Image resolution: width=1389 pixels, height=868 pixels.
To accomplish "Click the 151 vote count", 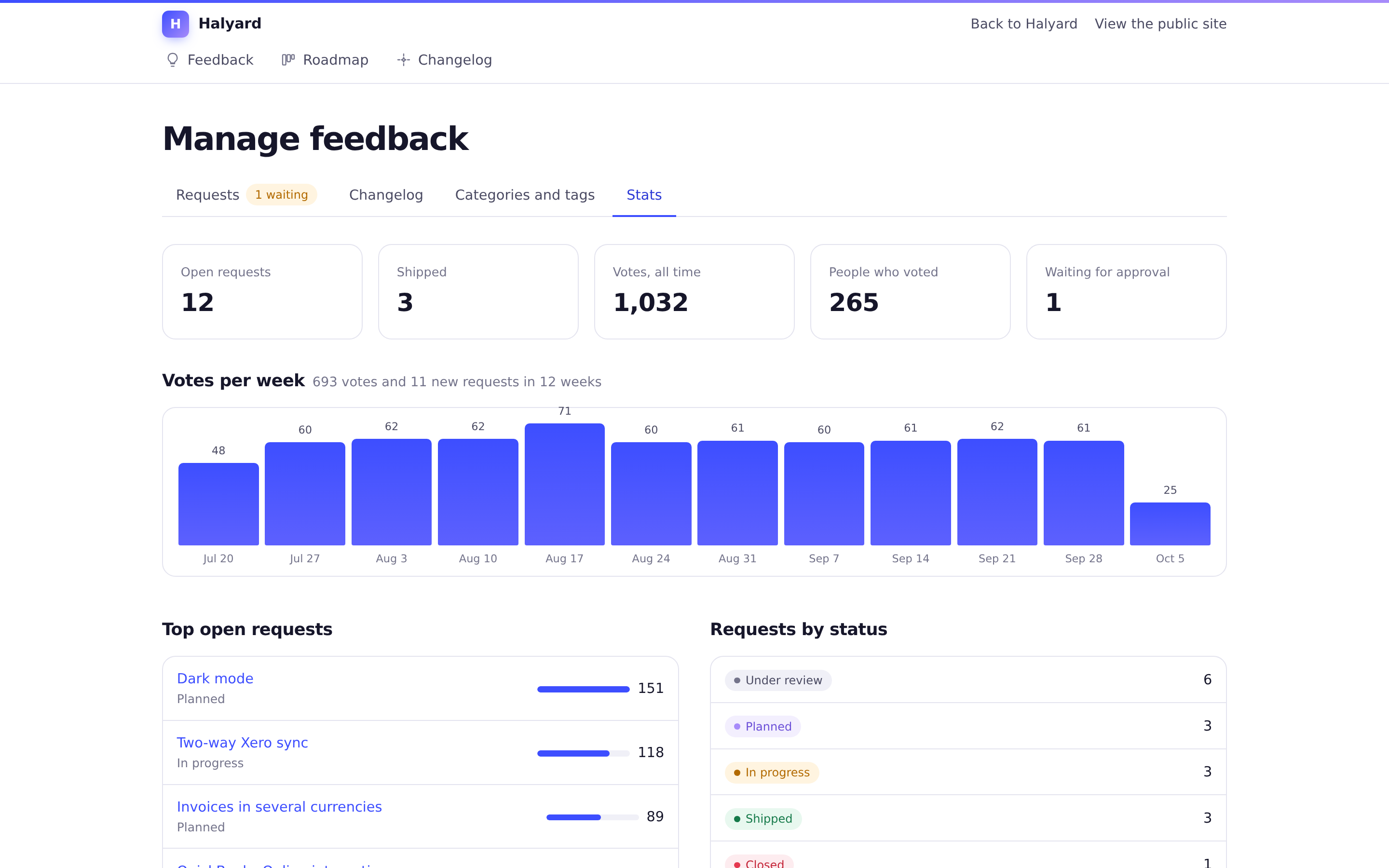I will tap(651, 688).
